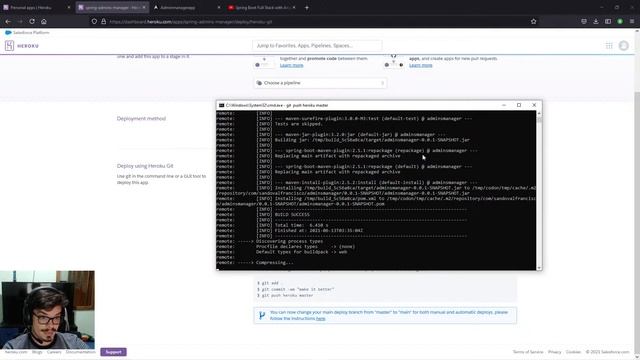640x360 pixels.
Task: Open the Pocket save icon in Firefox toolbar
Action: click(x=584, y=21)
